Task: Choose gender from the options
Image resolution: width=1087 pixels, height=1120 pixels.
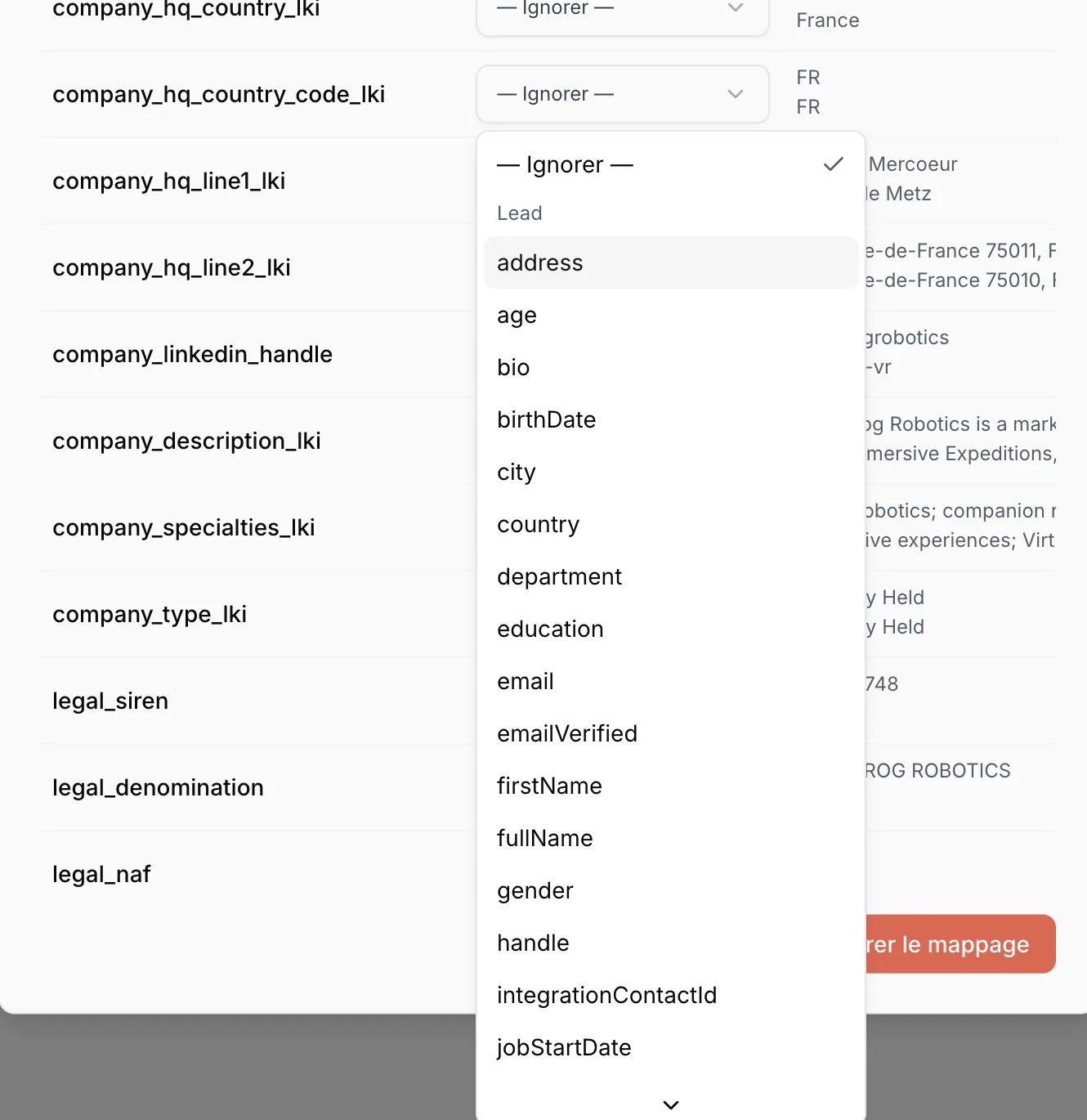Action: pos(670,890)
